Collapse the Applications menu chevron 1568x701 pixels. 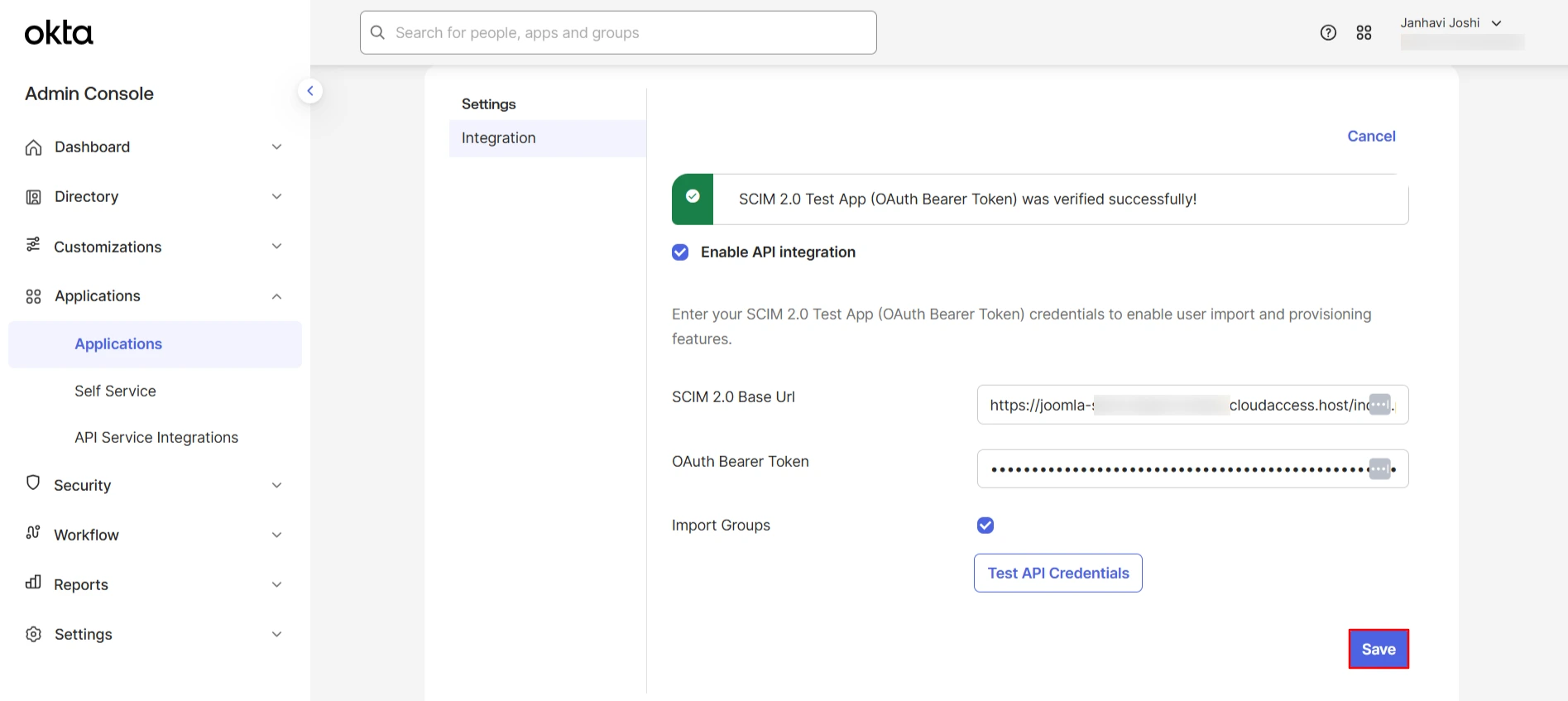point(277,296)
